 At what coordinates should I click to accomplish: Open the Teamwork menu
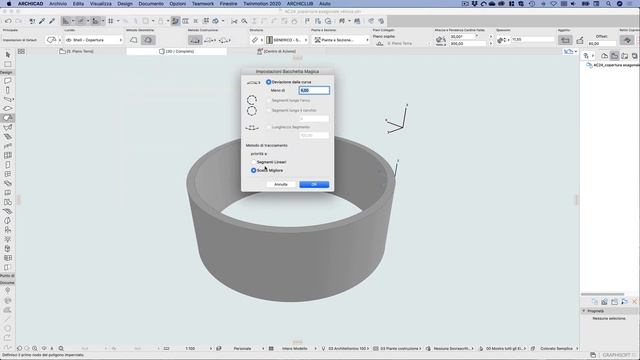[203, 4]
